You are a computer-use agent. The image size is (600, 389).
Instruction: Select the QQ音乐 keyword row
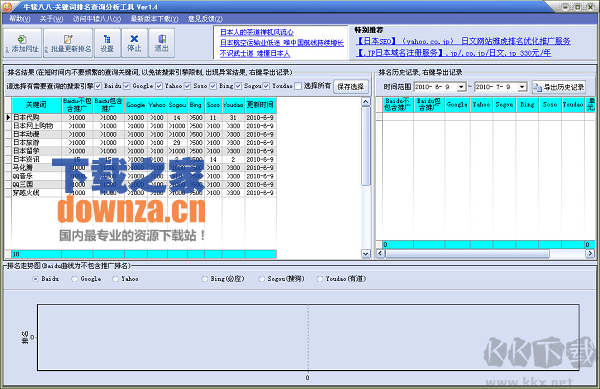(144, 176)
